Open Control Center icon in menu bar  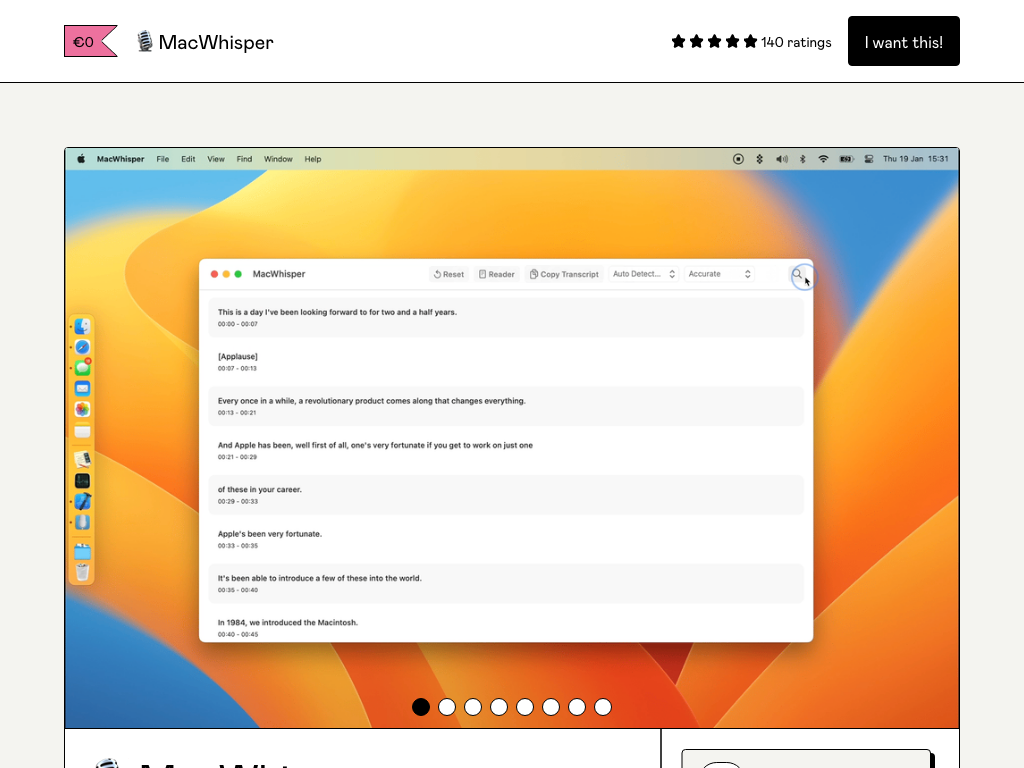pos(869,159)
